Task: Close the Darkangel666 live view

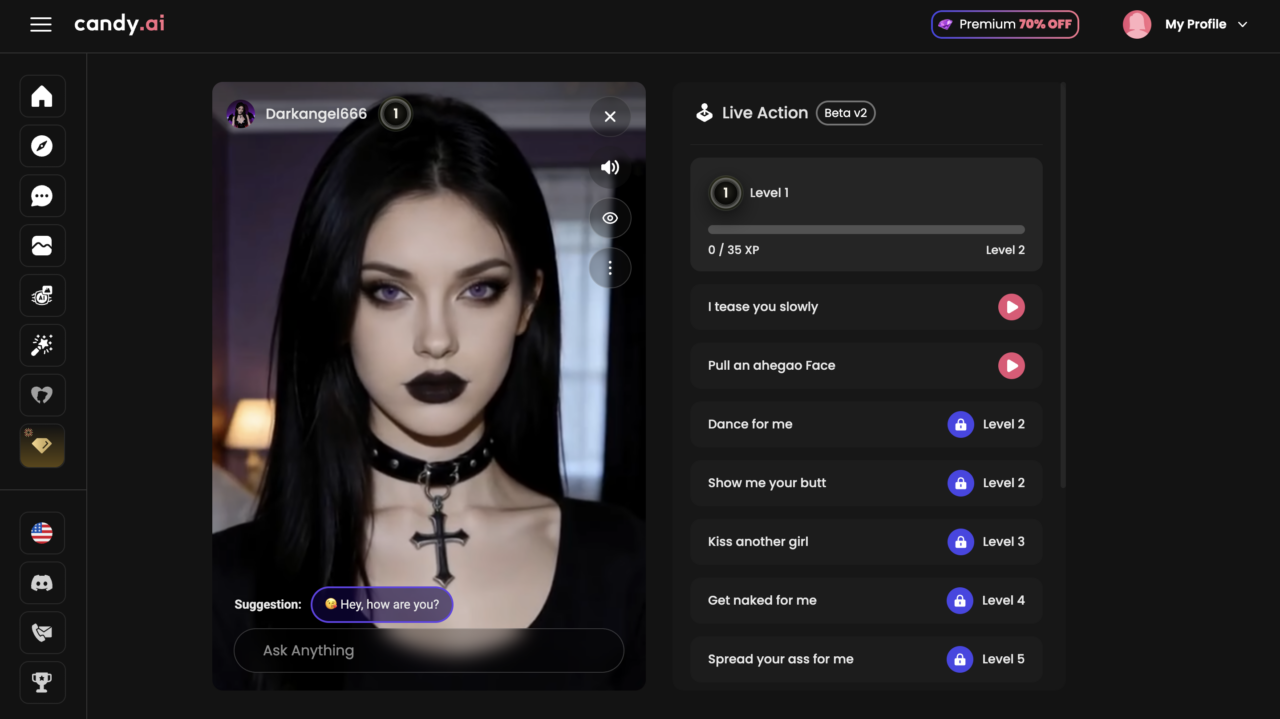Action: pyautogui.click(x=610, y=117)
